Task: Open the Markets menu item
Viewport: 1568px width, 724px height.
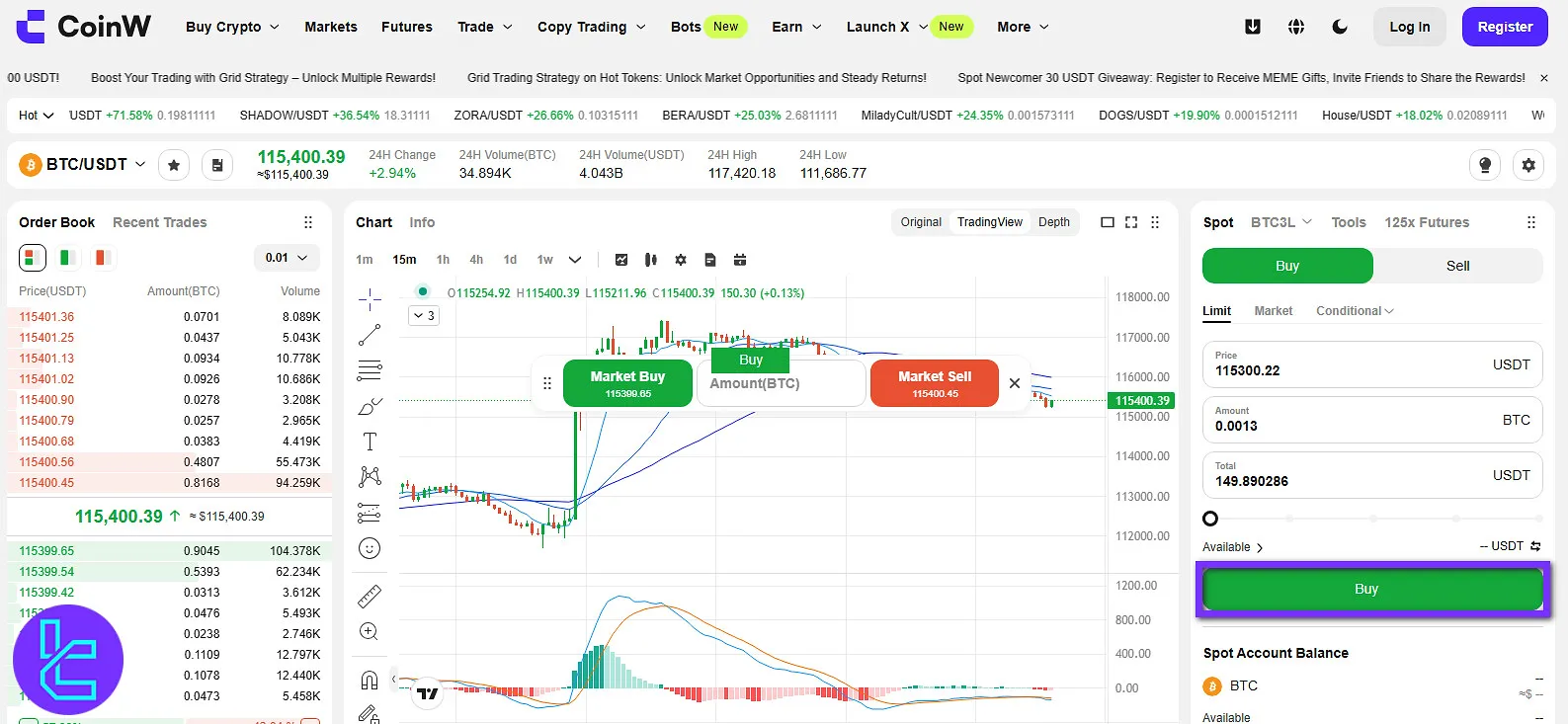Action: [331, 27]
